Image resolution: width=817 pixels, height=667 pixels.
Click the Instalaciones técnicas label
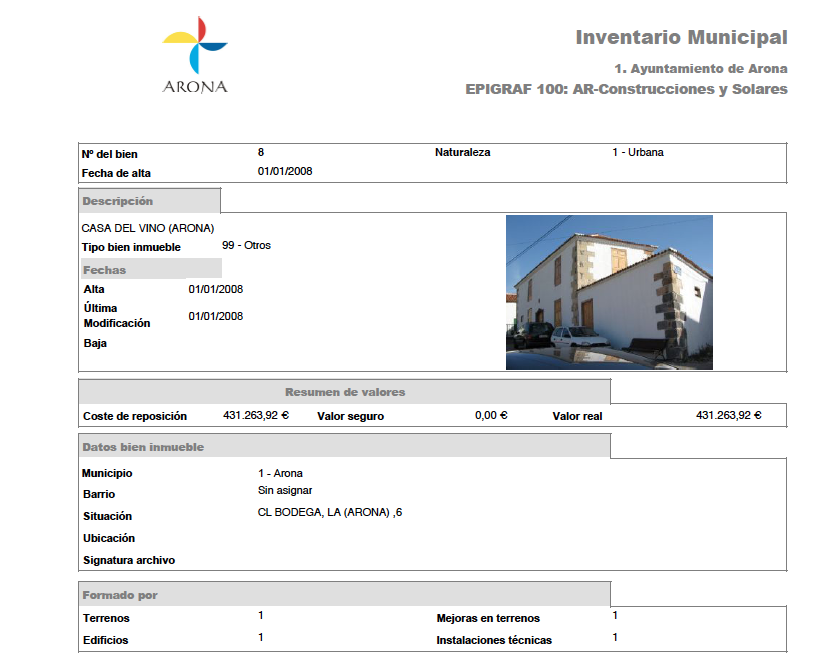point(494,640)
